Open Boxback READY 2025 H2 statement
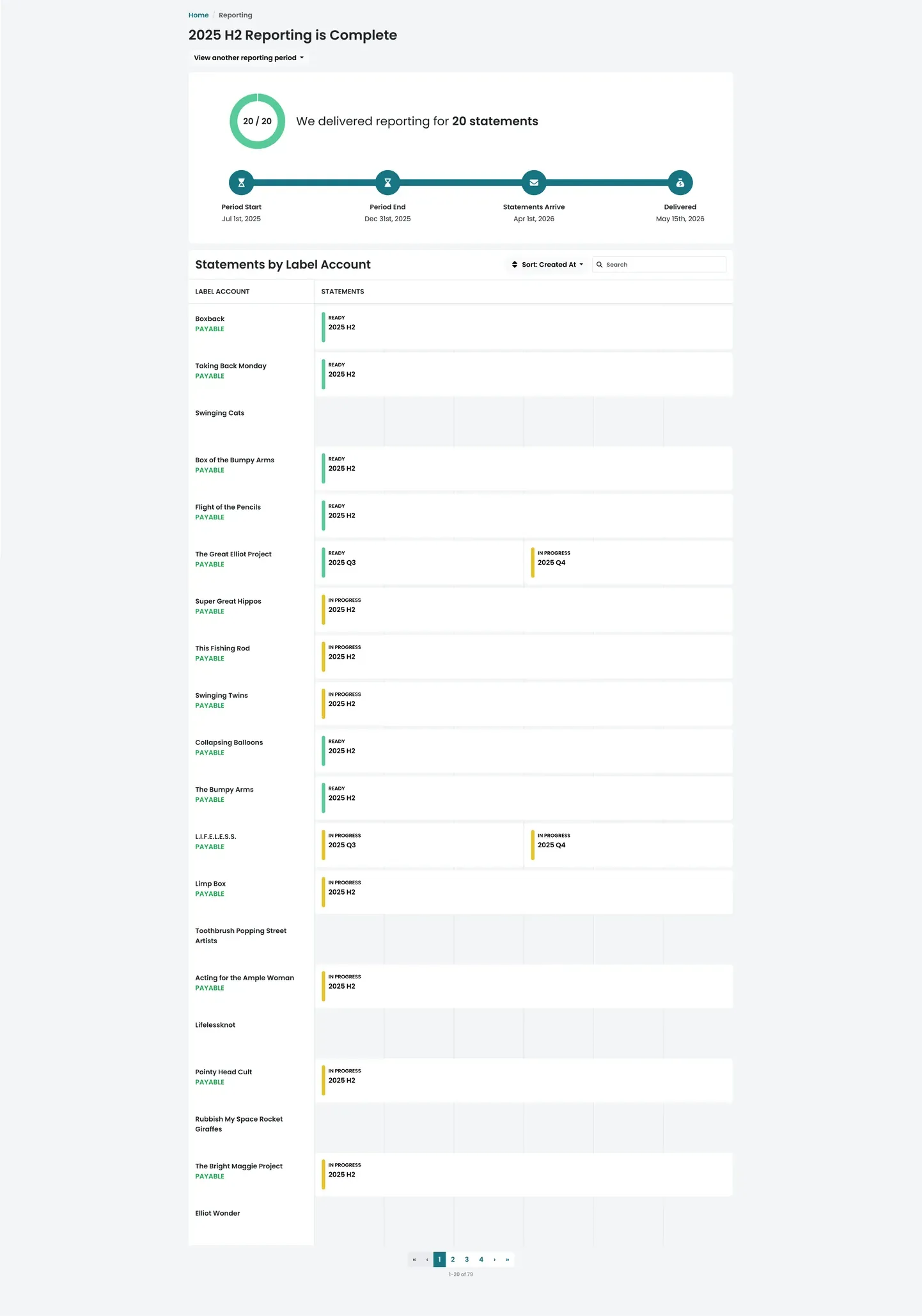The height and width of the screenshot is (1316, 922). [x=524, y=327]
